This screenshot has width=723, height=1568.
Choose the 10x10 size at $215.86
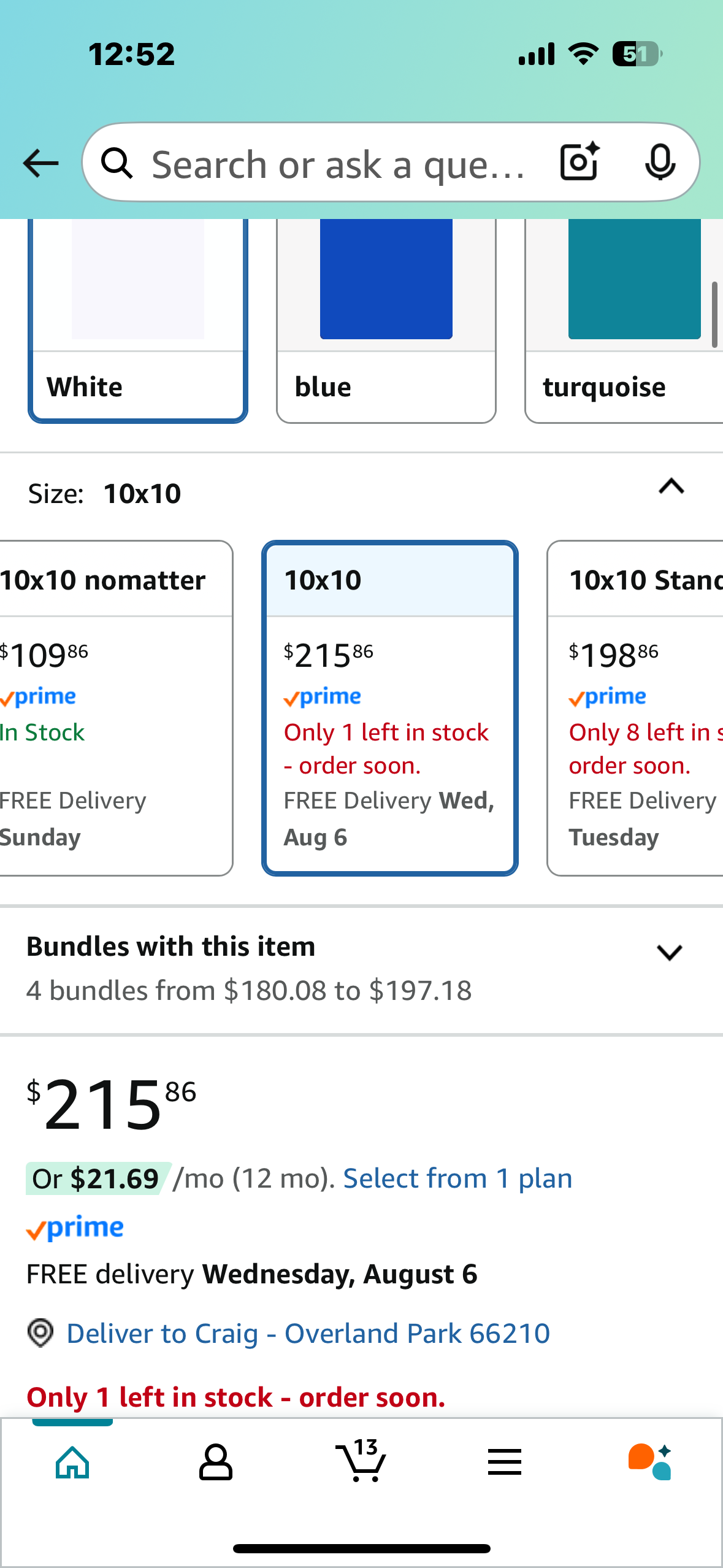[x=390, y=708]
